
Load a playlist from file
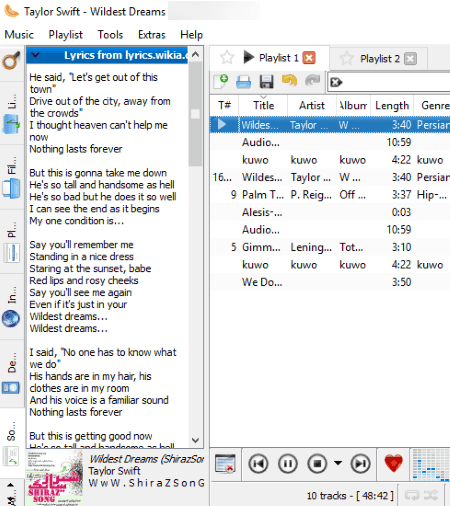(243, 81)
